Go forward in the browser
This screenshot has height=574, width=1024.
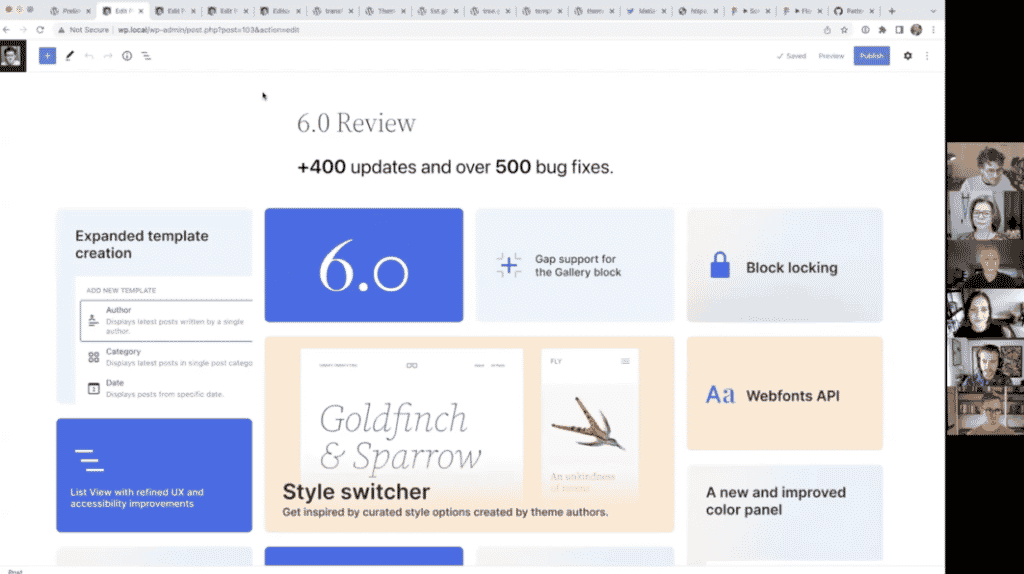[x=23, y=30]
